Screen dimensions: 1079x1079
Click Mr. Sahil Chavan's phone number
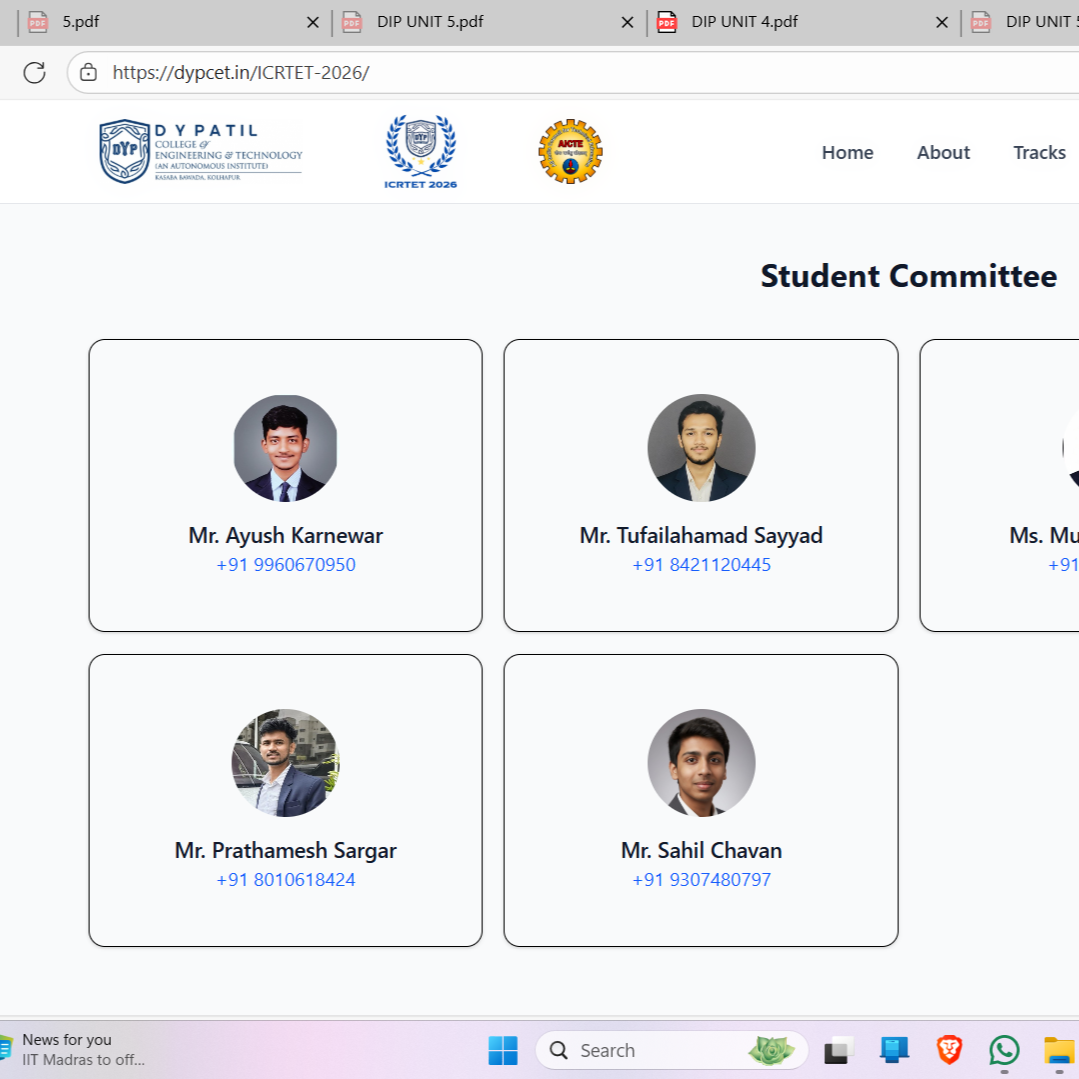point(701,879)
